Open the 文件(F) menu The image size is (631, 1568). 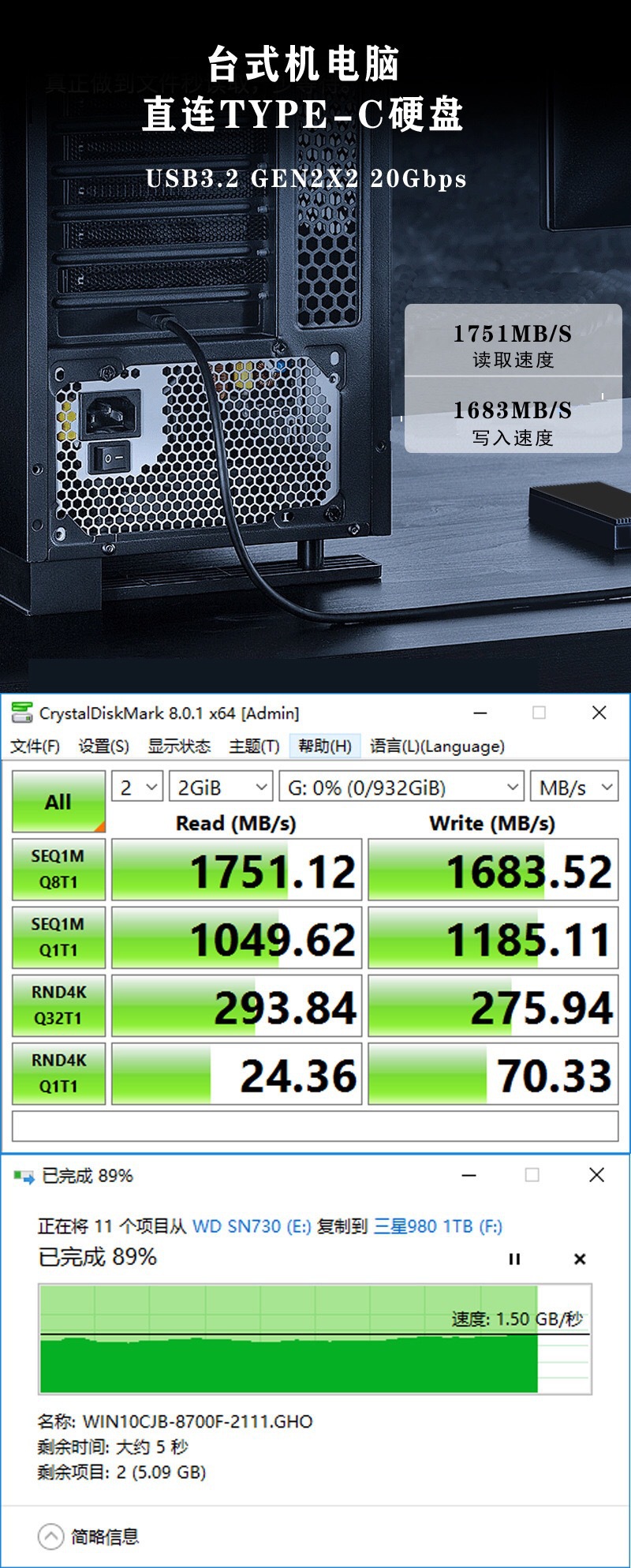pyautogui.click(x=35, y=746)
